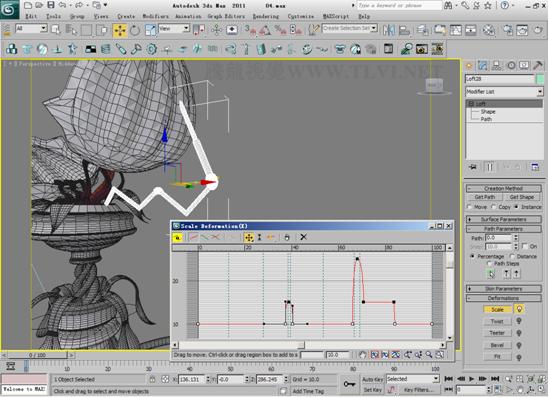Select the Move tool in main toolbar
The width and height of the screenshot is (548, 397).
tap(120, 30)
